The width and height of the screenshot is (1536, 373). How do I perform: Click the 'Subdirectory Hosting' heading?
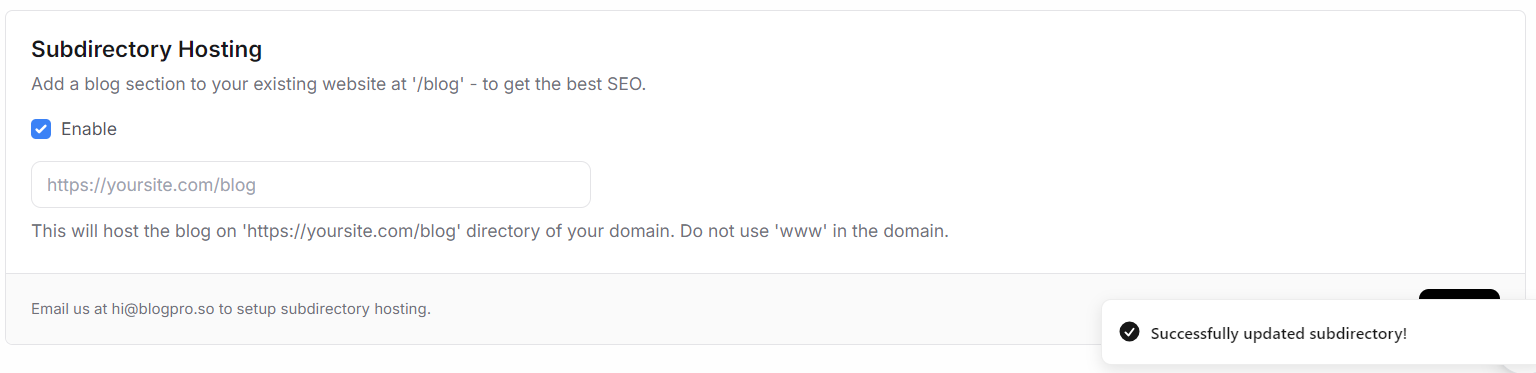[x=147, y=49]
